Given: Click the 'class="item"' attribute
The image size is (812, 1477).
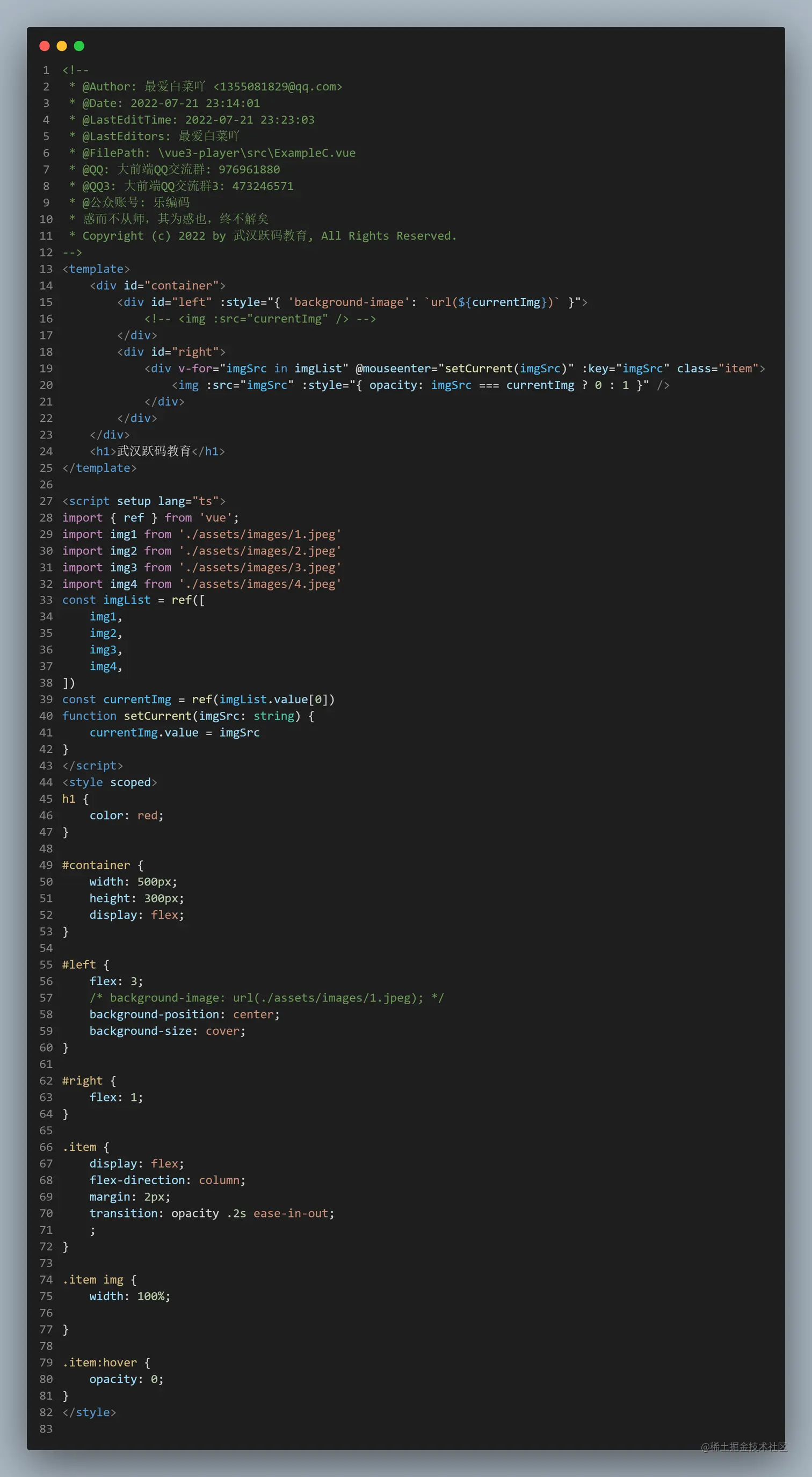Looking at the screenshot, I should pyautogui.click(x=717, y=369).
